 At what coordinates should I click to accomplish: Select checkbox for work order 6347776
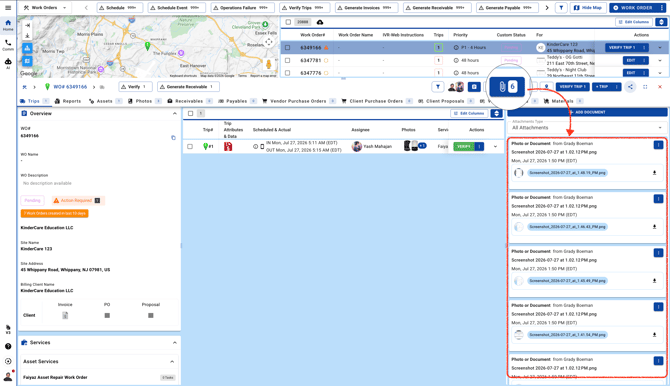pos(288,73)
